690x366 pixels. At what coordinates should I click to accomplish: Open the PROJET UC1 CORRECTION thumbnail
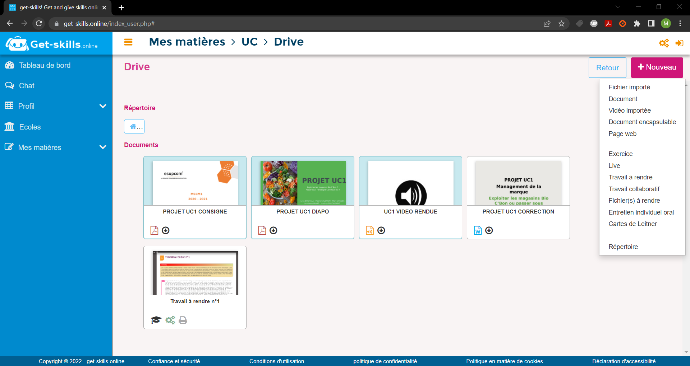coord(518,183)
